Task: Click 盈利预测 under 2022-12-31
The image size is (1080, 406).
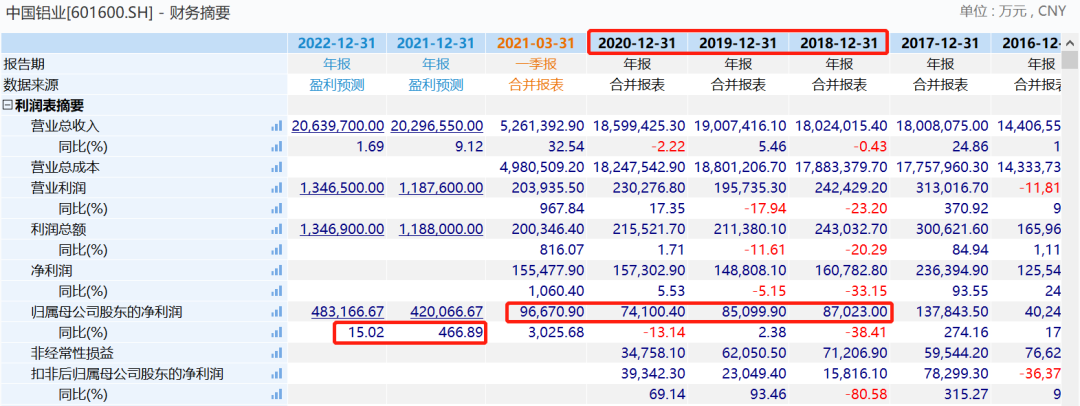Action: [x=337, y=85]
